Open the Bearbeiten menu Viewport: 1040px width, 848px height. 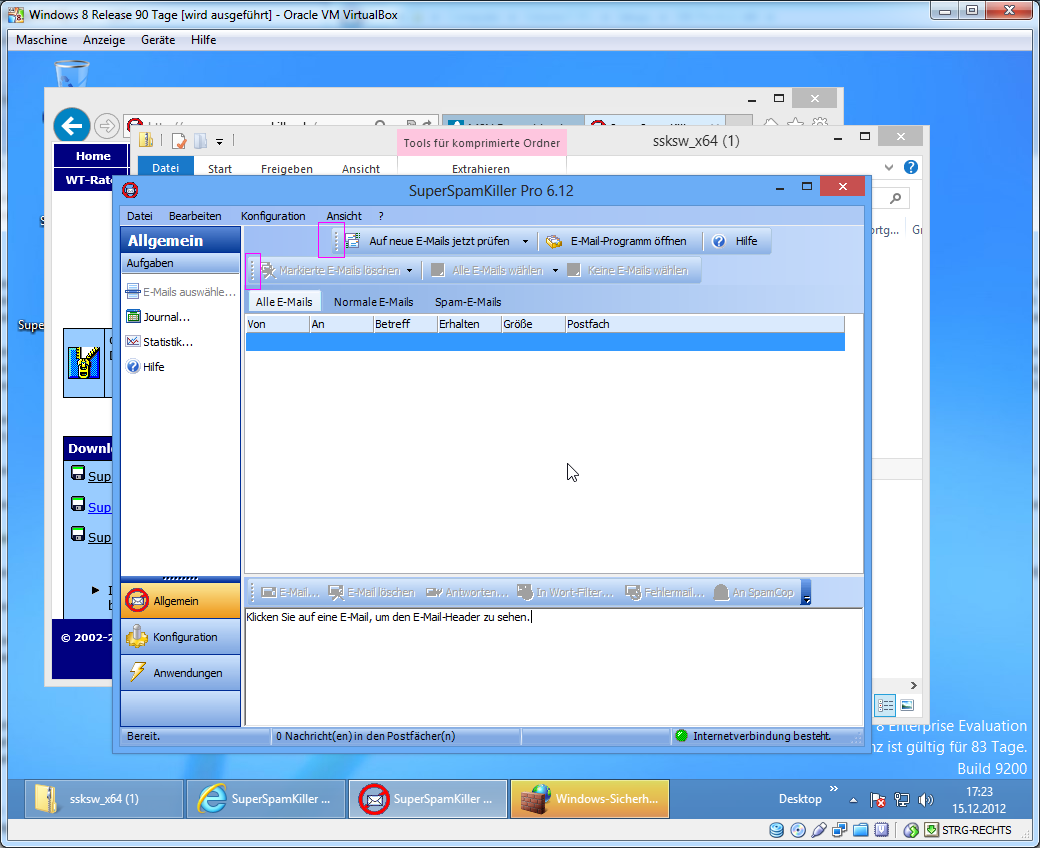pyautogui.click(x=195, y=216)
